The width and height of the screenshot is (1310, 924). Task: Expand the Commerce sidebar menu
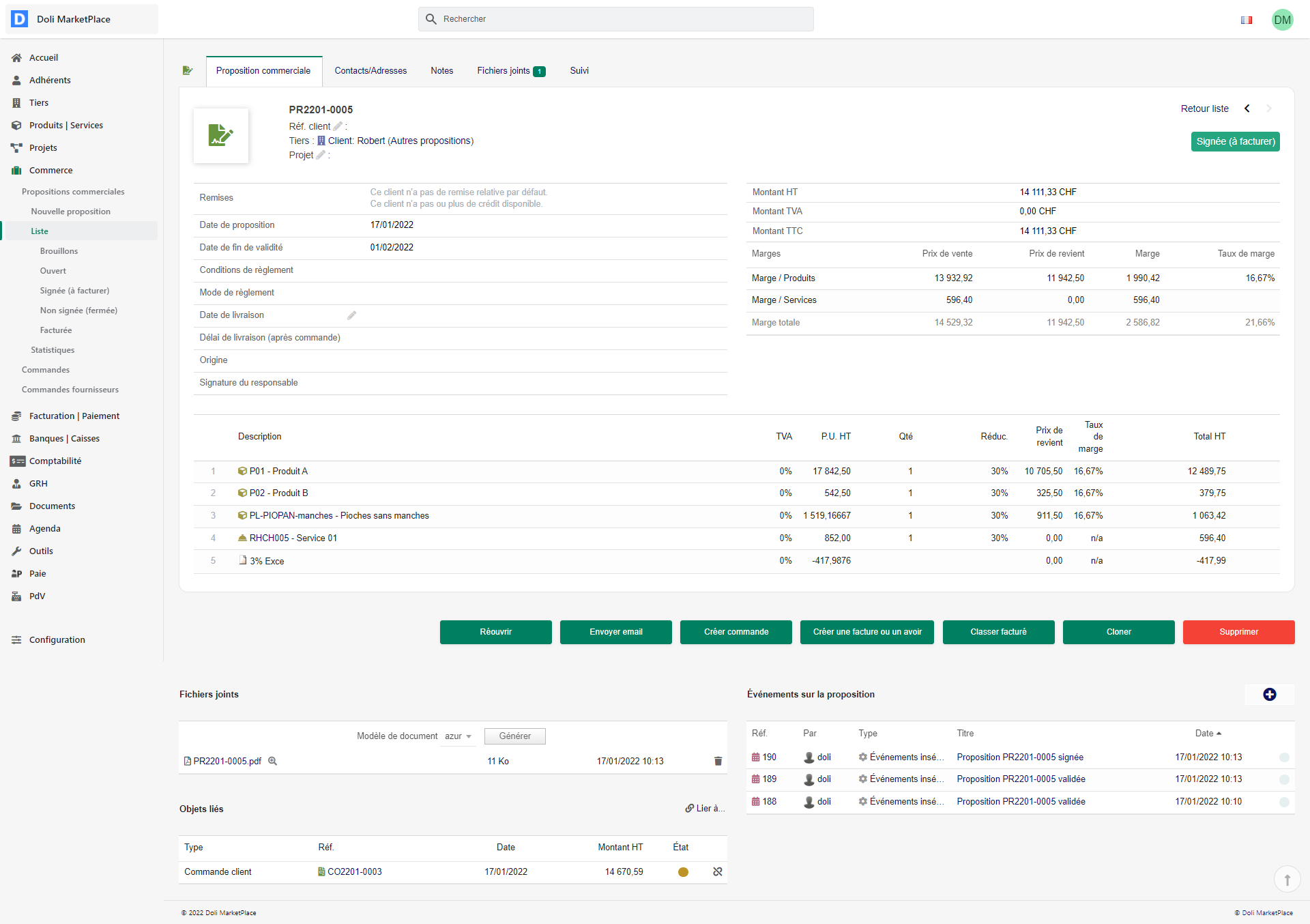tap(50, 170)
